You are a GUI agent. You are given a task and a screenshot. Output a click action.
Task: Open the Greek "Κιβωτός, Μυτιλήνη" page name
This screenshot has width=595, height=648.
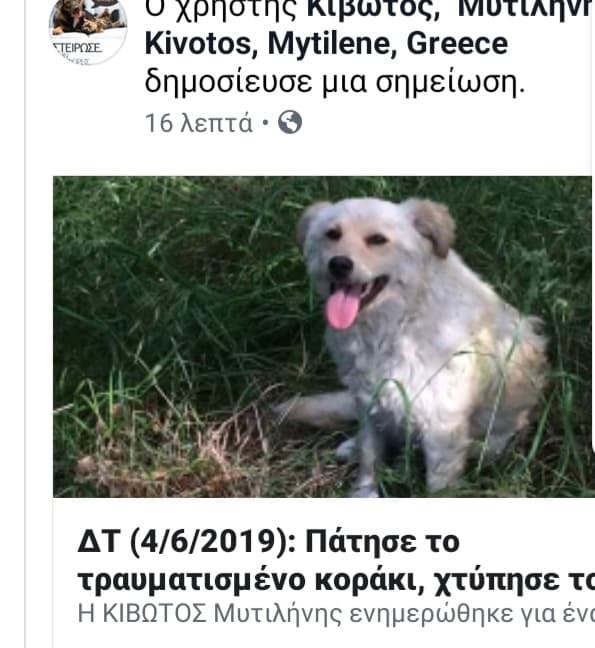tap(450, 9)
